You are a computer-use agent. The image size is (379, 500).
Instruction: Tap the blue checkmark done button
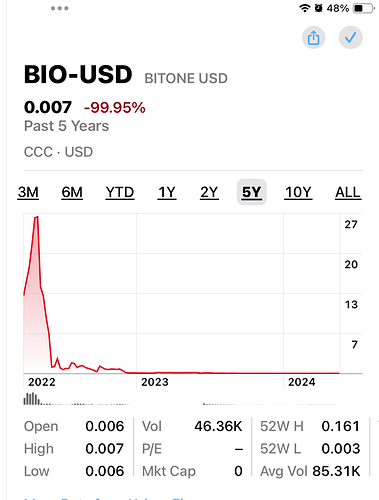[x=350, y=37]
